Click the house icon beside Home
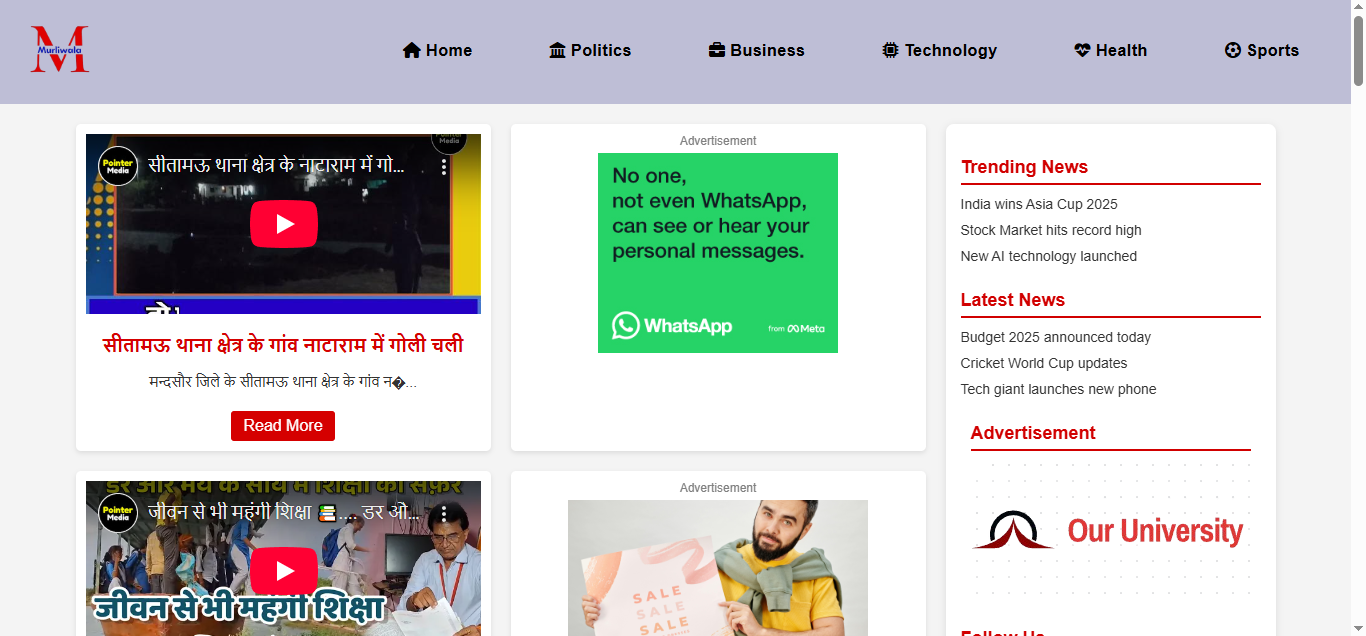 (x=411, y=50)
